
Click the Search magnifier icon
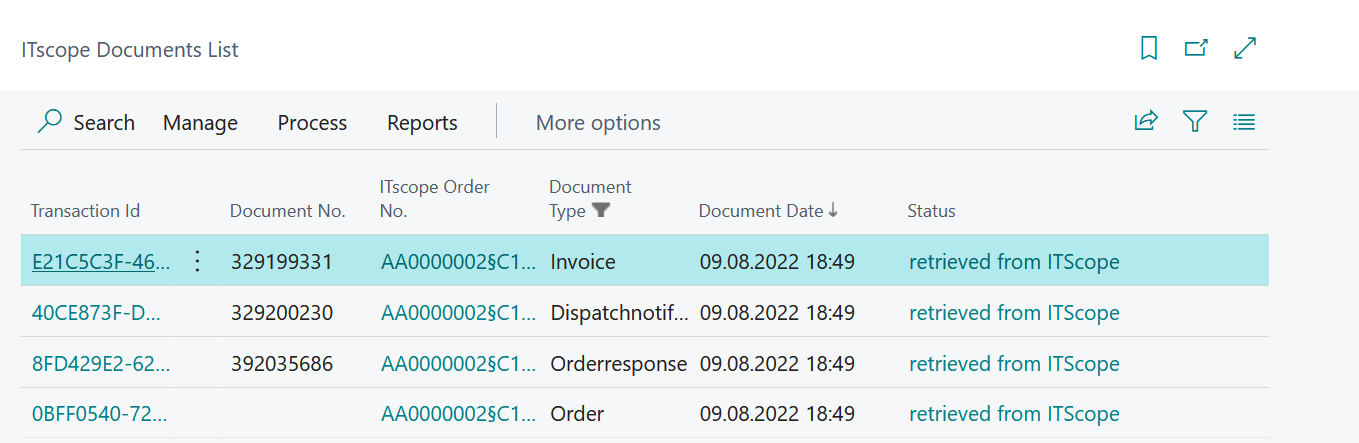point(49,122)
